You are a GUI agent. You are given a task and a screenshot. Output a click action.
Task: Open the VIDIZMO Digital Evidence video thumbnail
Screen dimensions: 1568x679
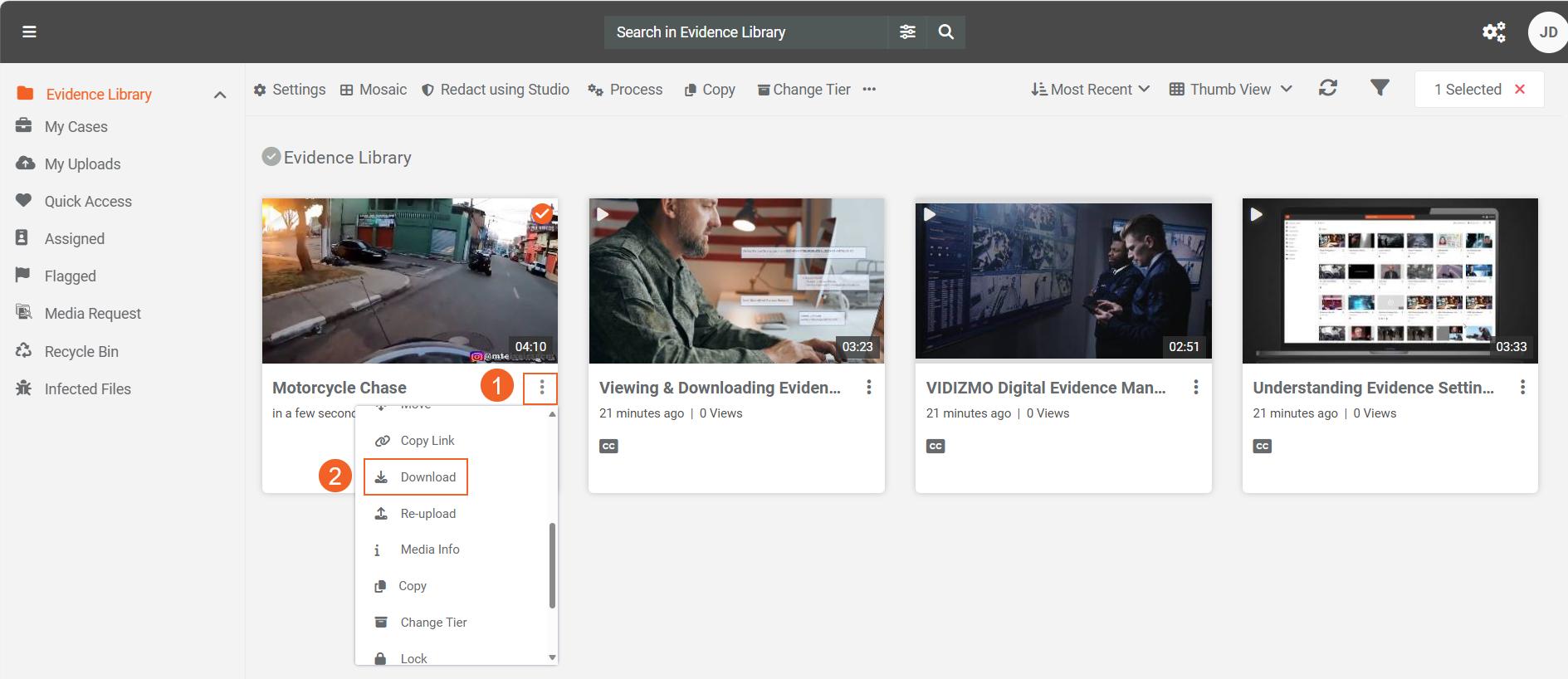(1062, 281)
